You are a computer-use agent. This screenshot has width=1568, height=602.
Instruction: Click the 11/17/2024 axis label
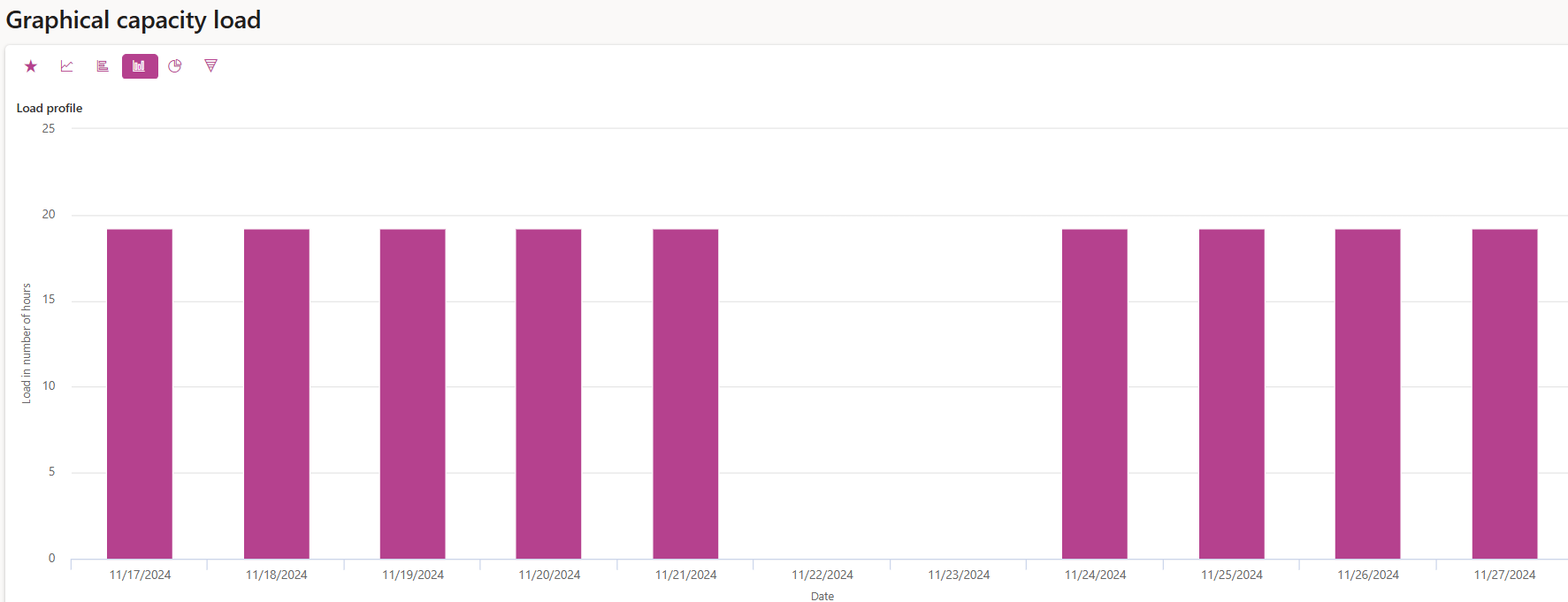[140, 575]
